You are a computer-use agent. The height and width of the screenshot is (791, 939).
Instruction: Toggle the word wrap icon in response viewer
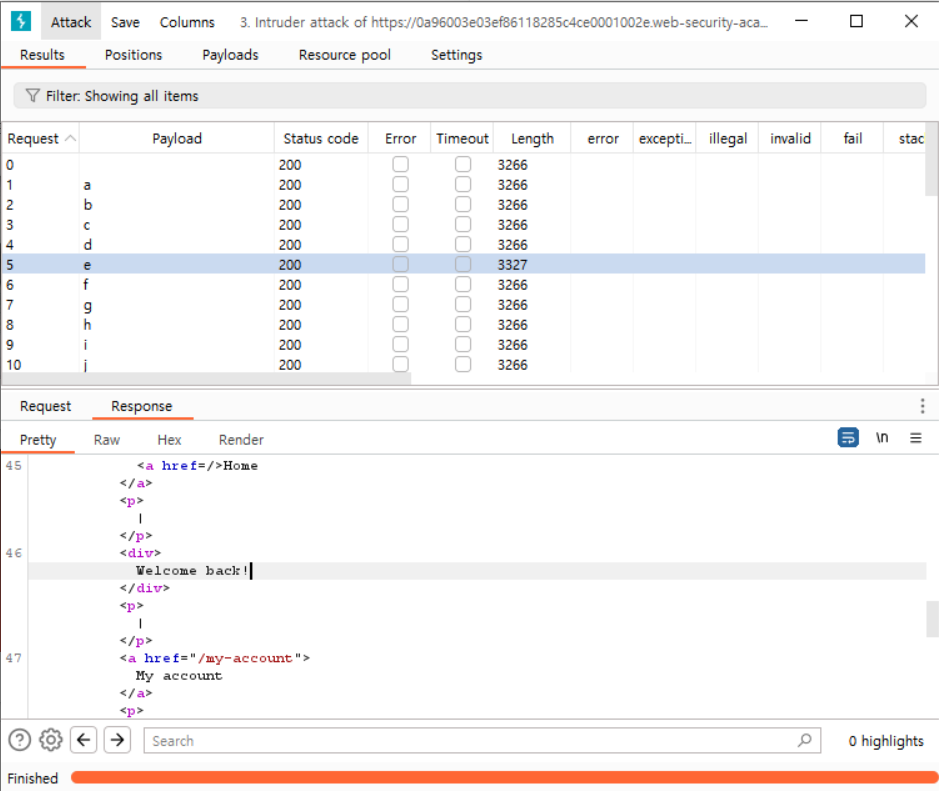point(848,438)
